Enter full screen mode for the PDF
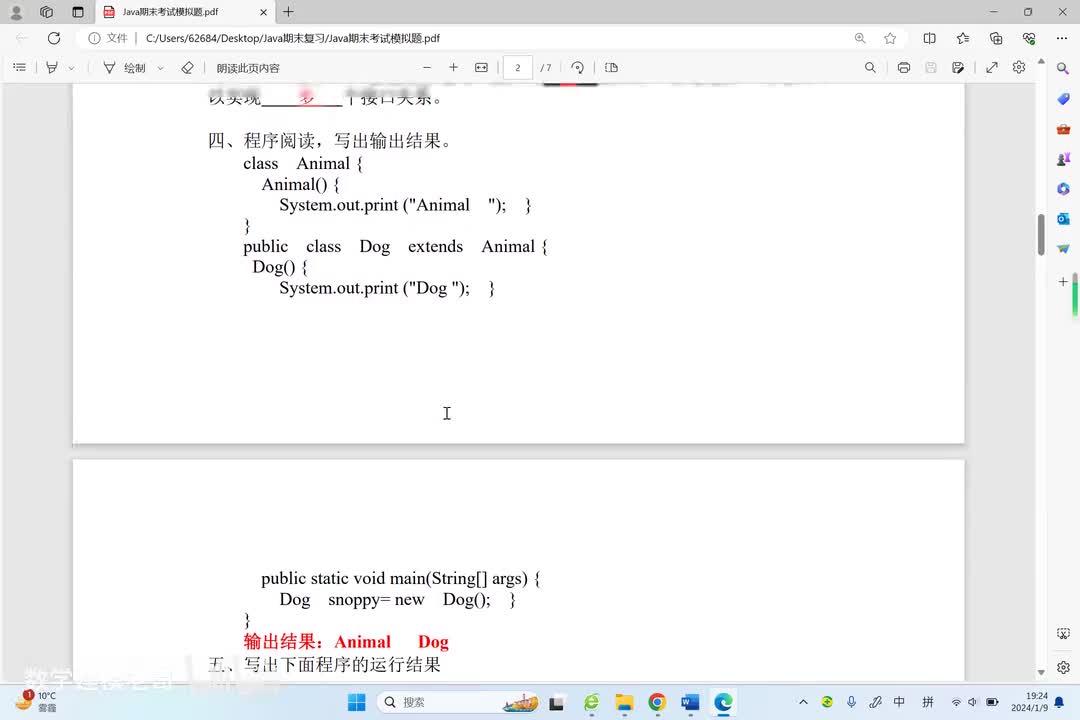Image resolution: width=1080 pixels, height=720 pixels. pos(992,68)
